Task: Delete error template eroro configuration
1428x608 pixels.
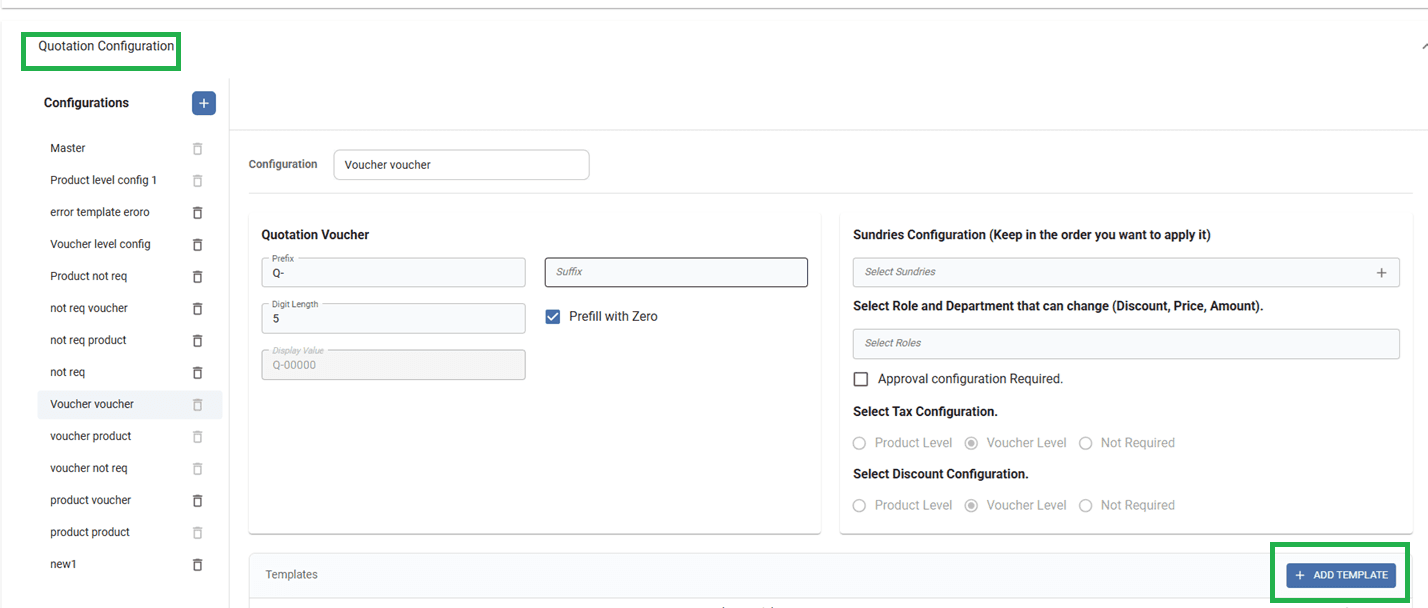Action: click(x=197, y=212)
